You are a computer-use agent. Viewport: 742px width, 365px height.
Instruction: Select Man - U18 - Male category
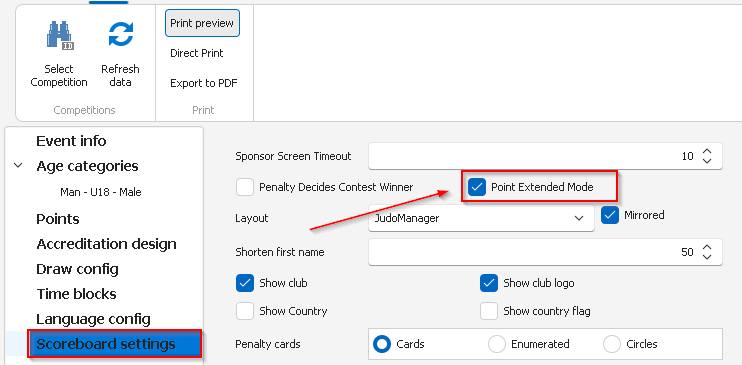coord(101,192)
